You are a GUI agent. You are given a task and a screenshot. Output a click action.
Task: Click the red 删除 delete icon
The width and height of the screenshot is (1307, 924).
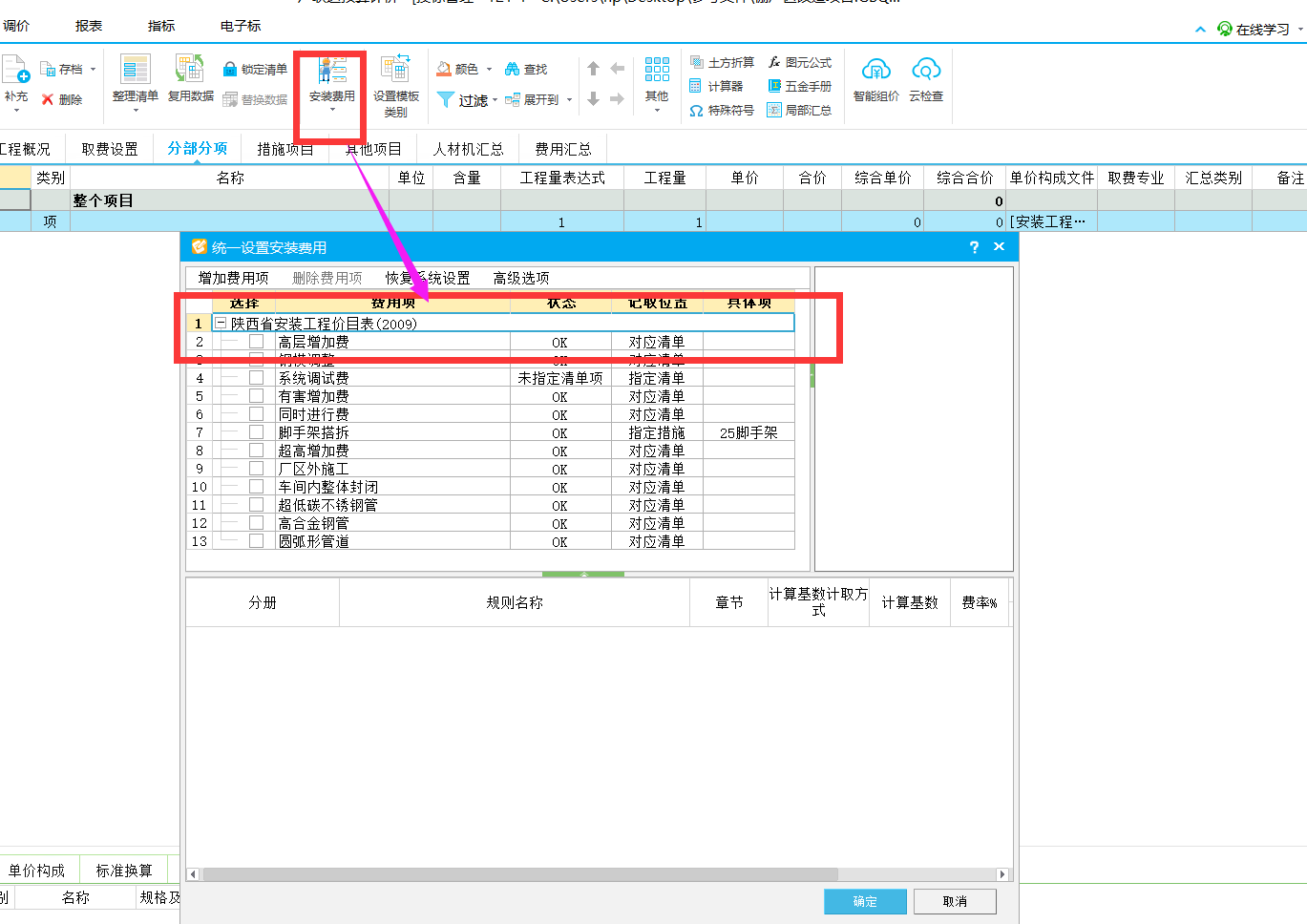(48, 99)
